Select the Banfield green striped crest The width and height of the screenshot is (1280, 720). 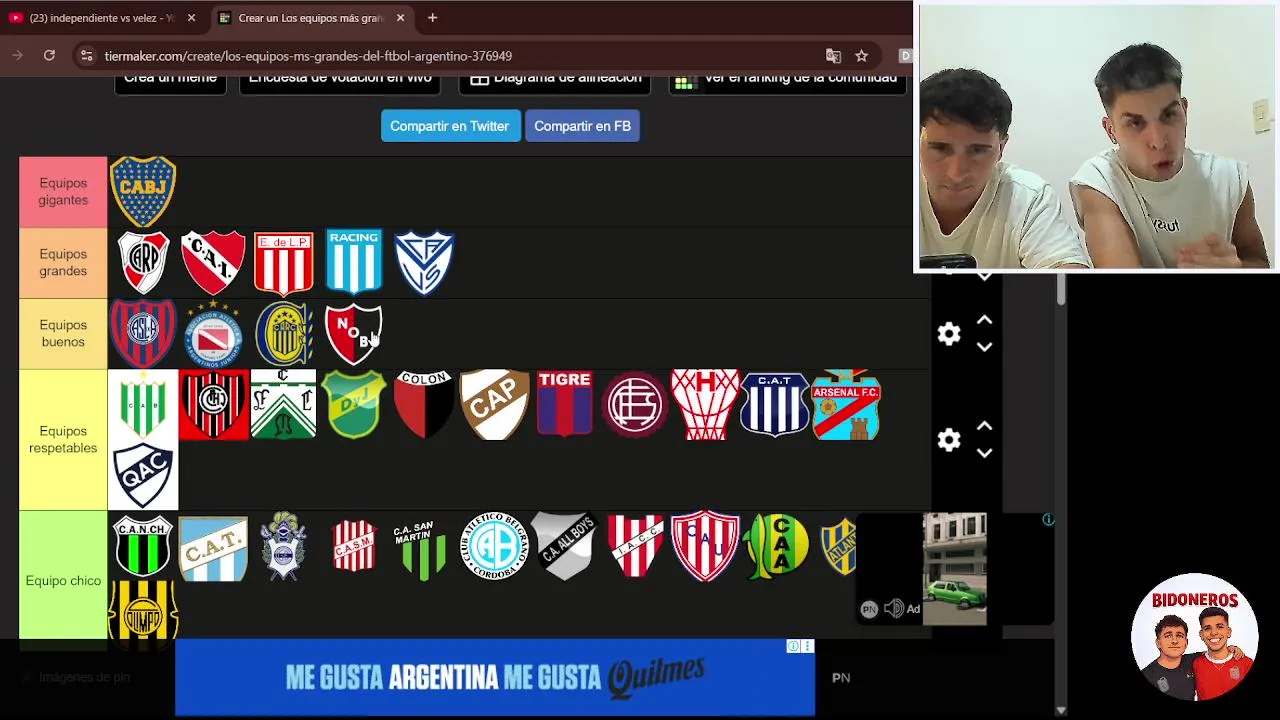click(143, 404)
